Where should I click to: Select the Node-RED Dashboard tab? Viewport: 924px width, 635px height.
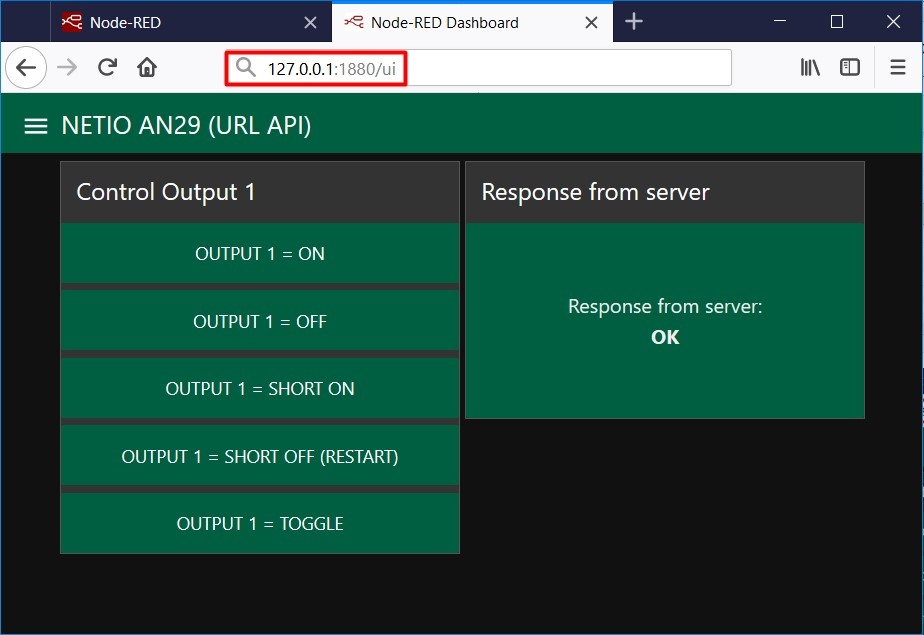472,22
